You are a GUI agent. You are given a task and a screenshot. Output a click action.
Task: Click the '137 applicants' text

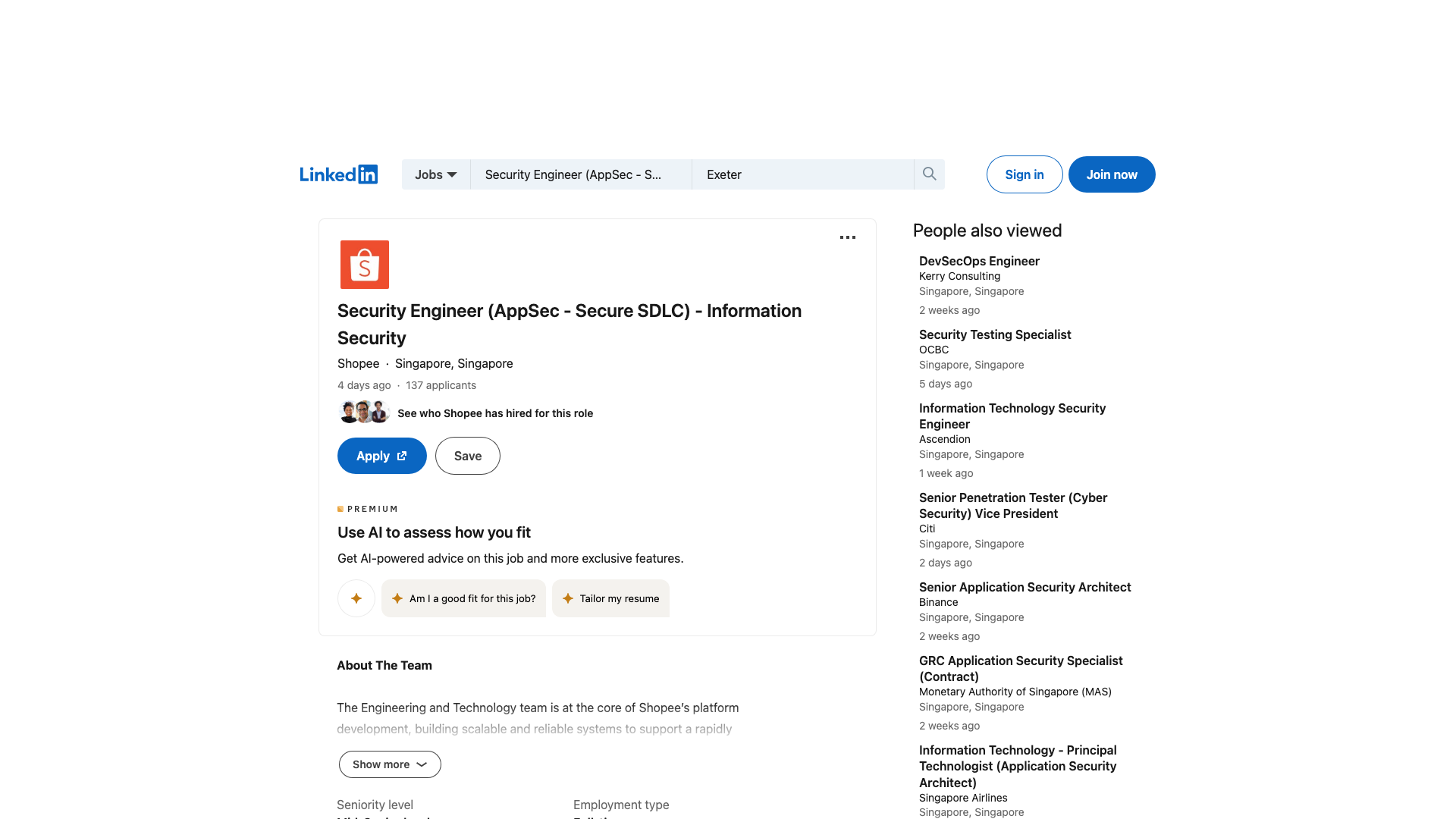click(x=441, y=385)
